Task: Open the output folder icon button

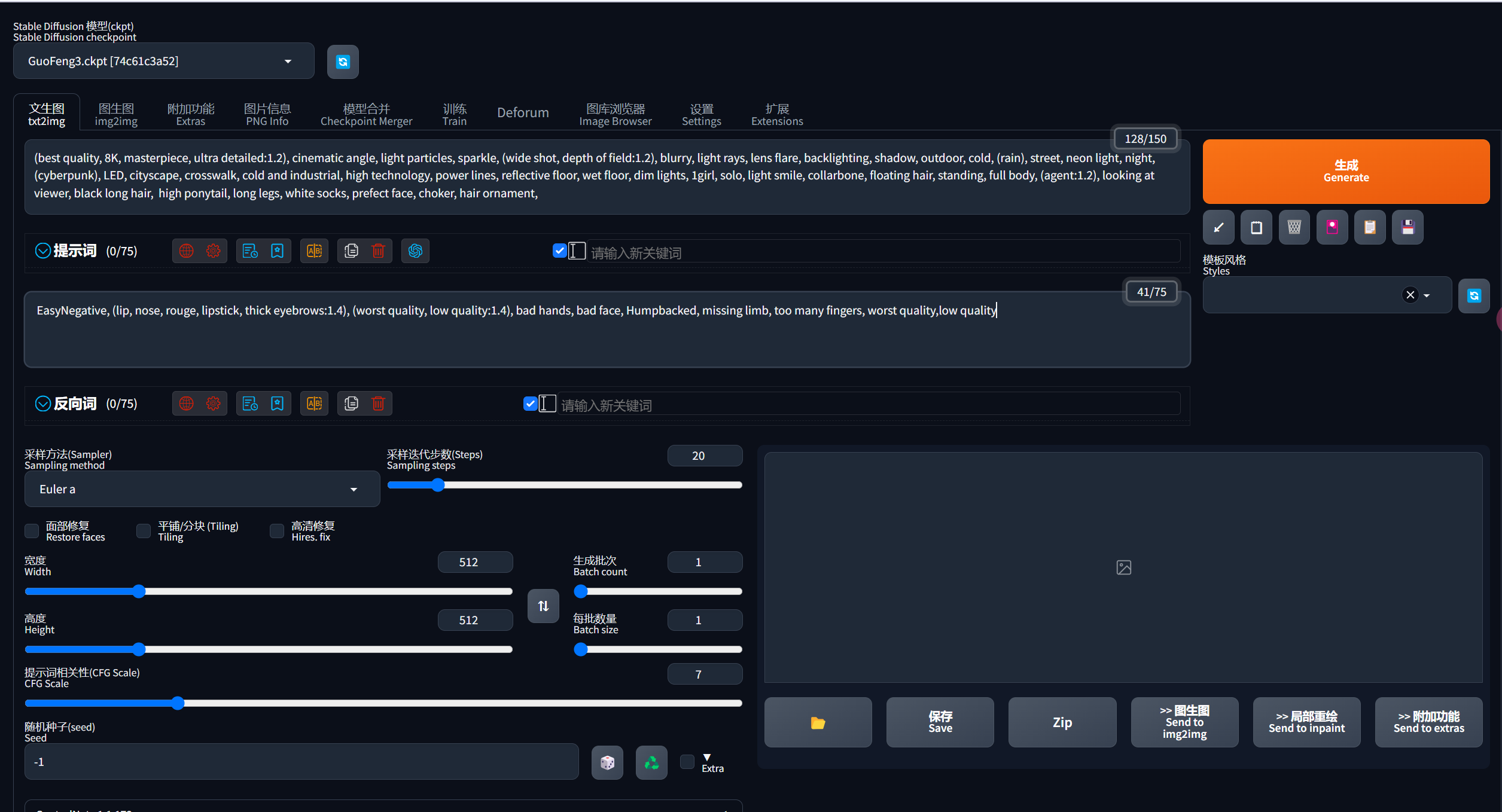Action: [x=818, y=722]
